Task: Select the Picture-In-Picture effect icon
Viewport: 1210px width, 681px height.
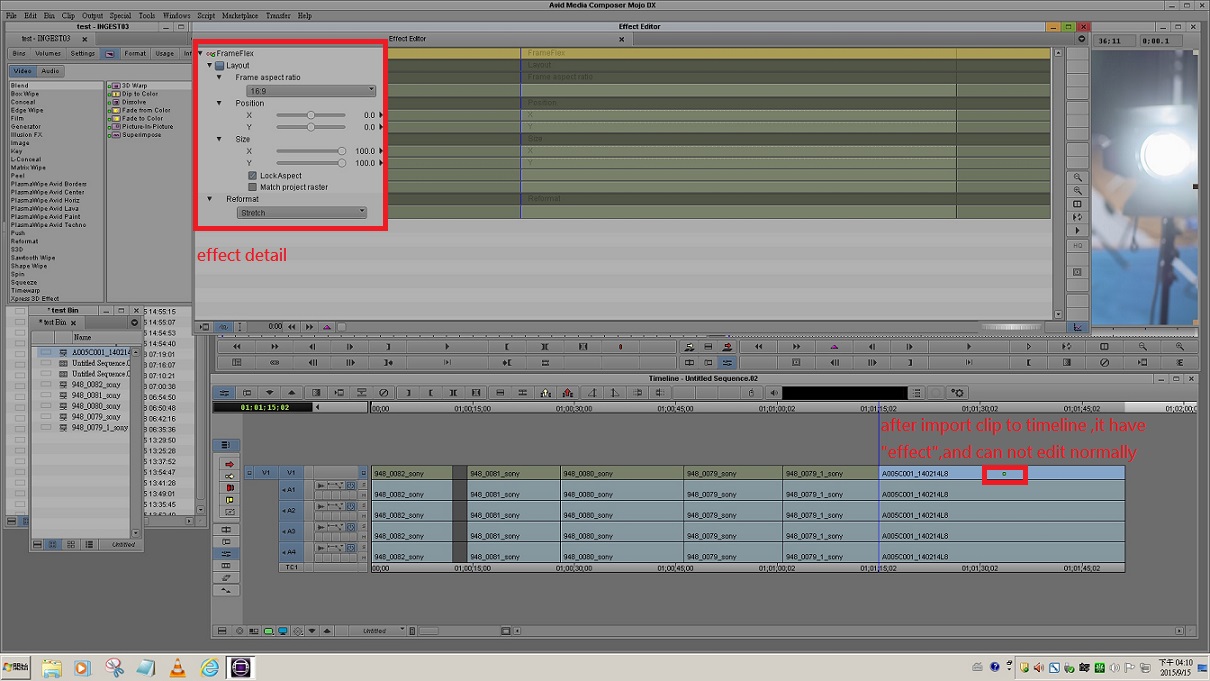Action: [x=114, y=127]
